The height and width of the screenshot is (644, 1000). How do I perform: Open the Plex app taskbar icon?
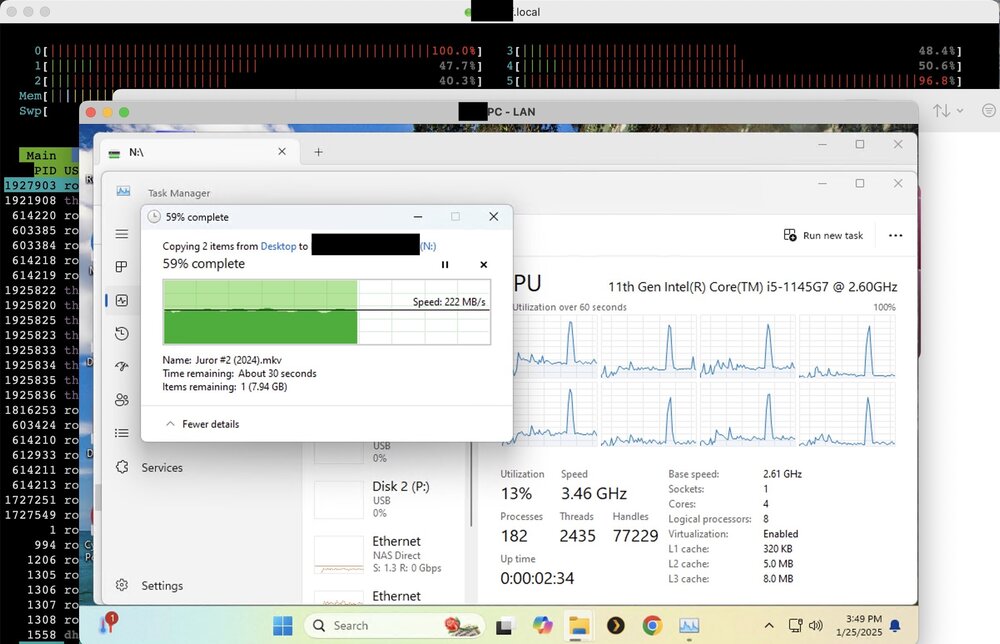pyautogui.click(x=615, y=626)
